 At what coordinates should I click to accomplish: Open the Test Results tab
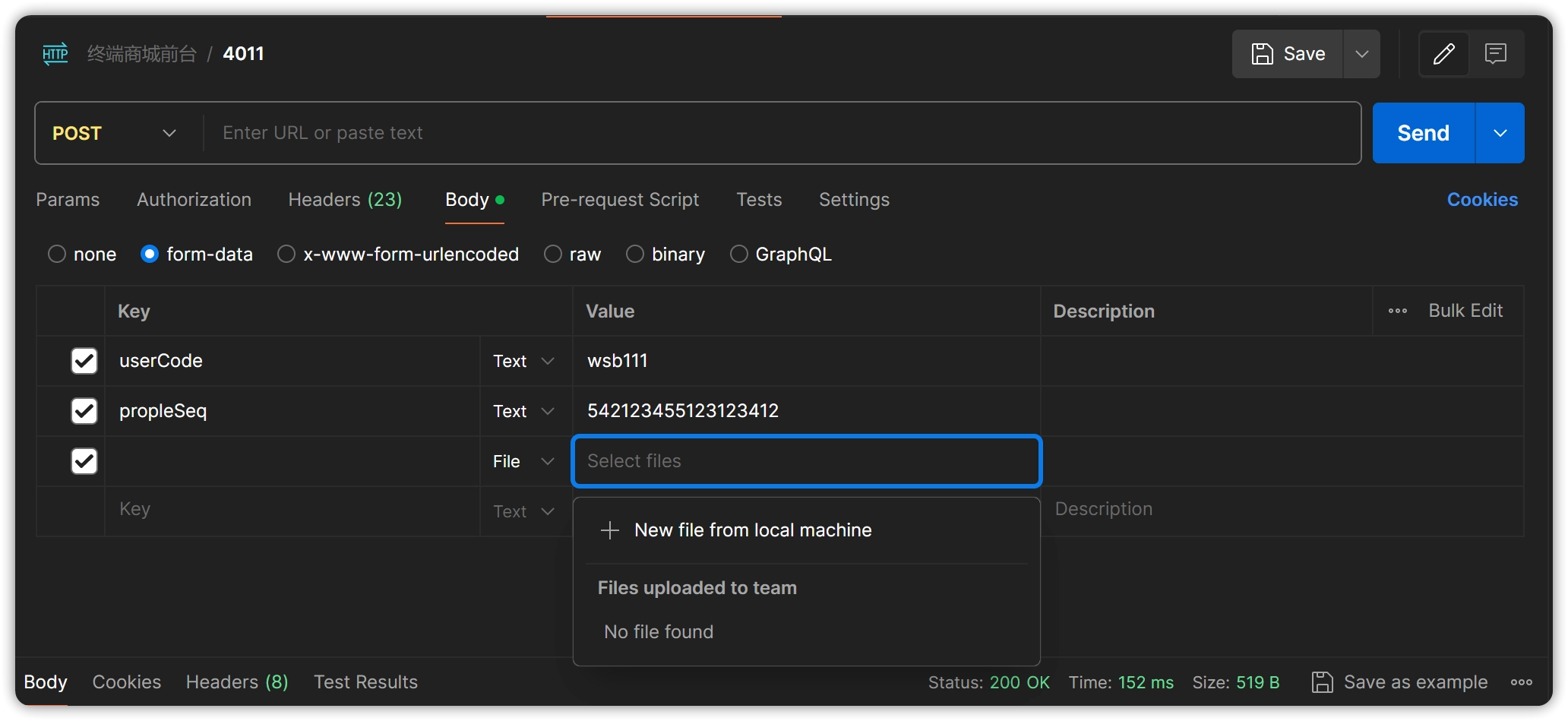pyautogui.click(x=365, y=682)
